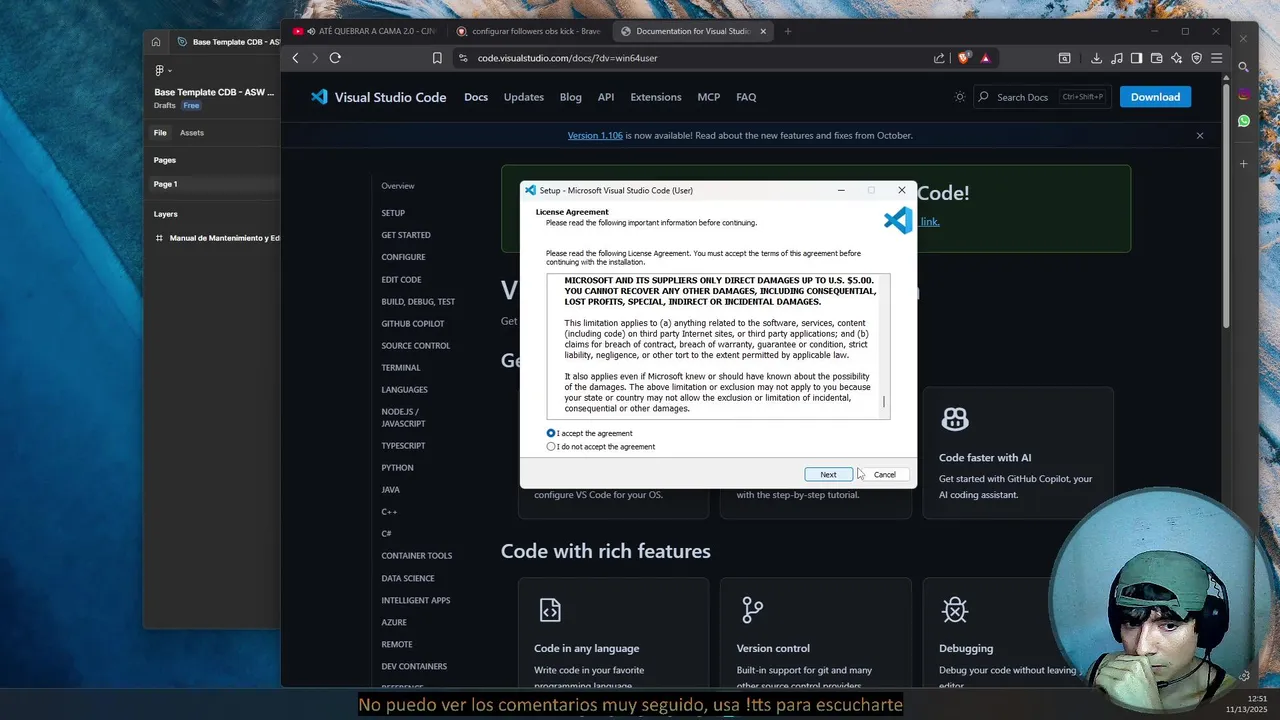The width and height of the screenshot is (1280, 720).
Task: Open Brave Shields lion icon
Action: (x=964, y=58)
